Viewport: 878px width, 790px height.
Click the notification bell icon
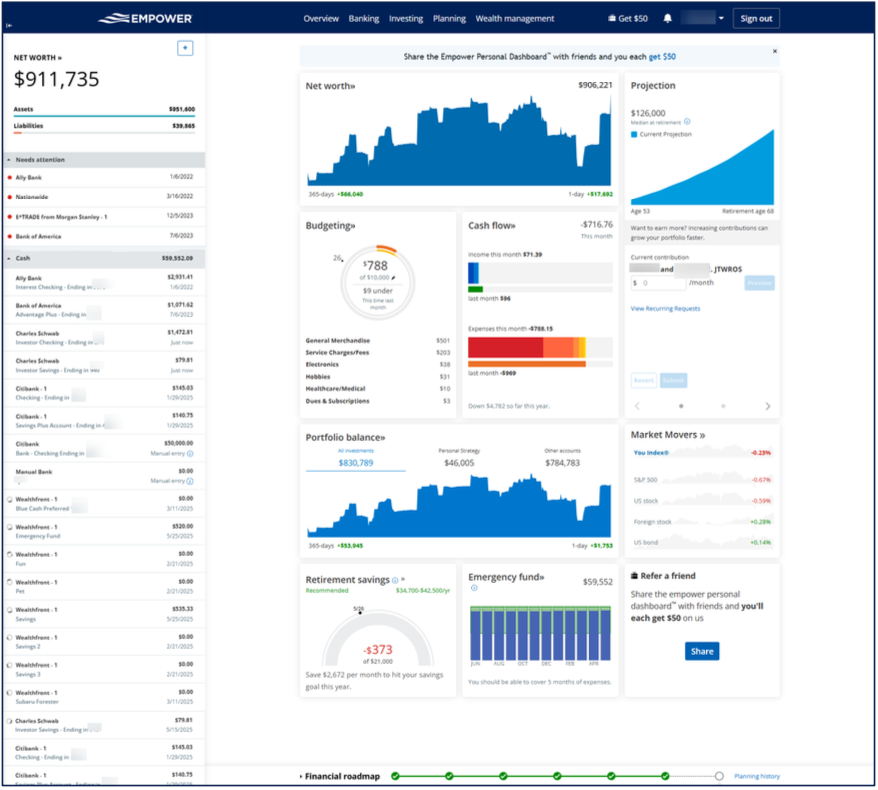(667, 18)
